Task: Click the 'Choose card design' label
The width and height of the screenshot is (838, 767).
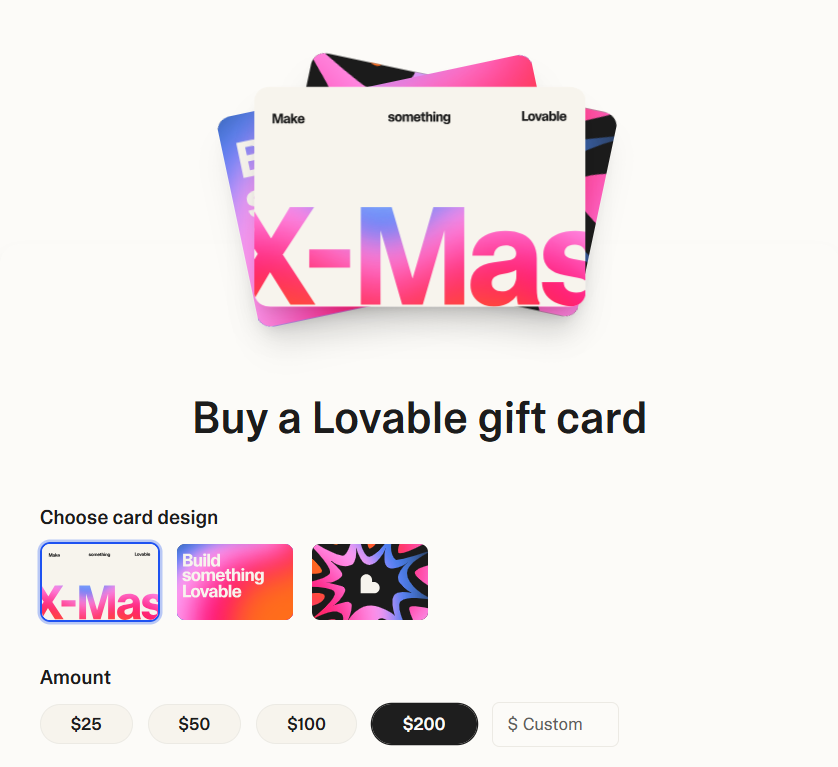Action: tap(129, 517)
